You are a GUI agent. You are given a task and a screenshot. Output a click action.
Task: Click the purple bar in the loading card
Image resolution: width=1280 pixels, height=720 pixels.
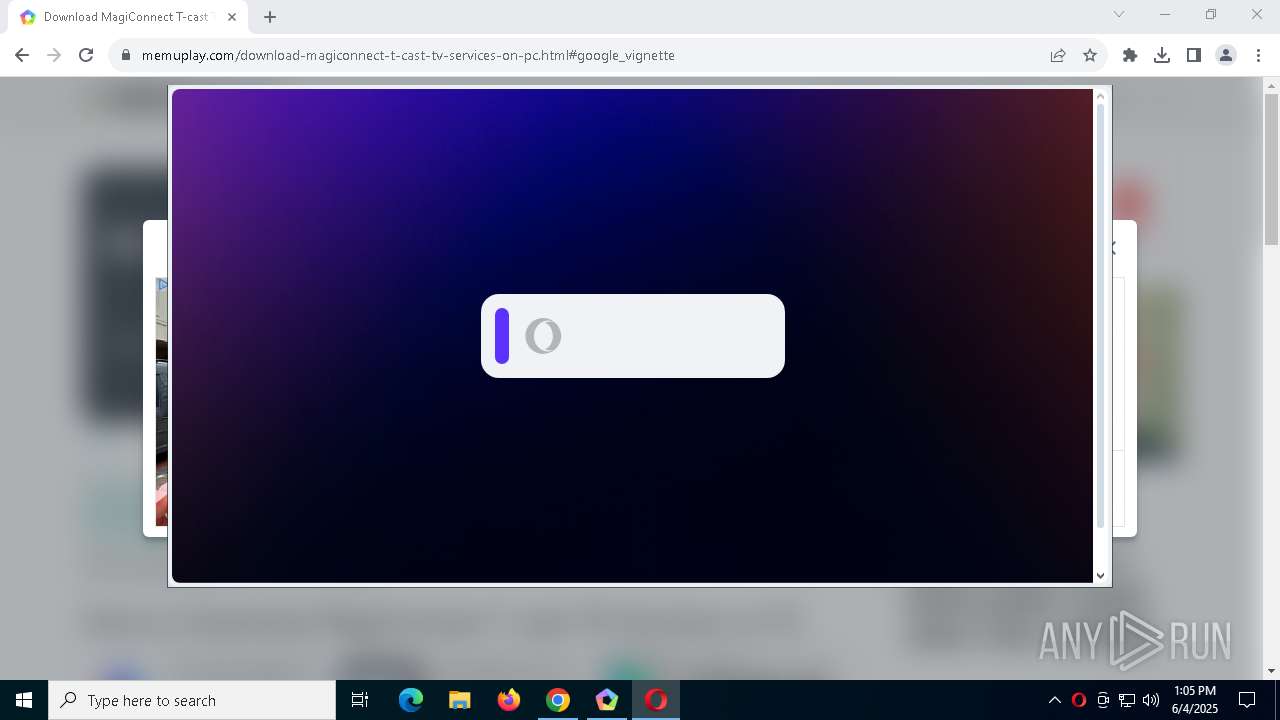point(502,336)
